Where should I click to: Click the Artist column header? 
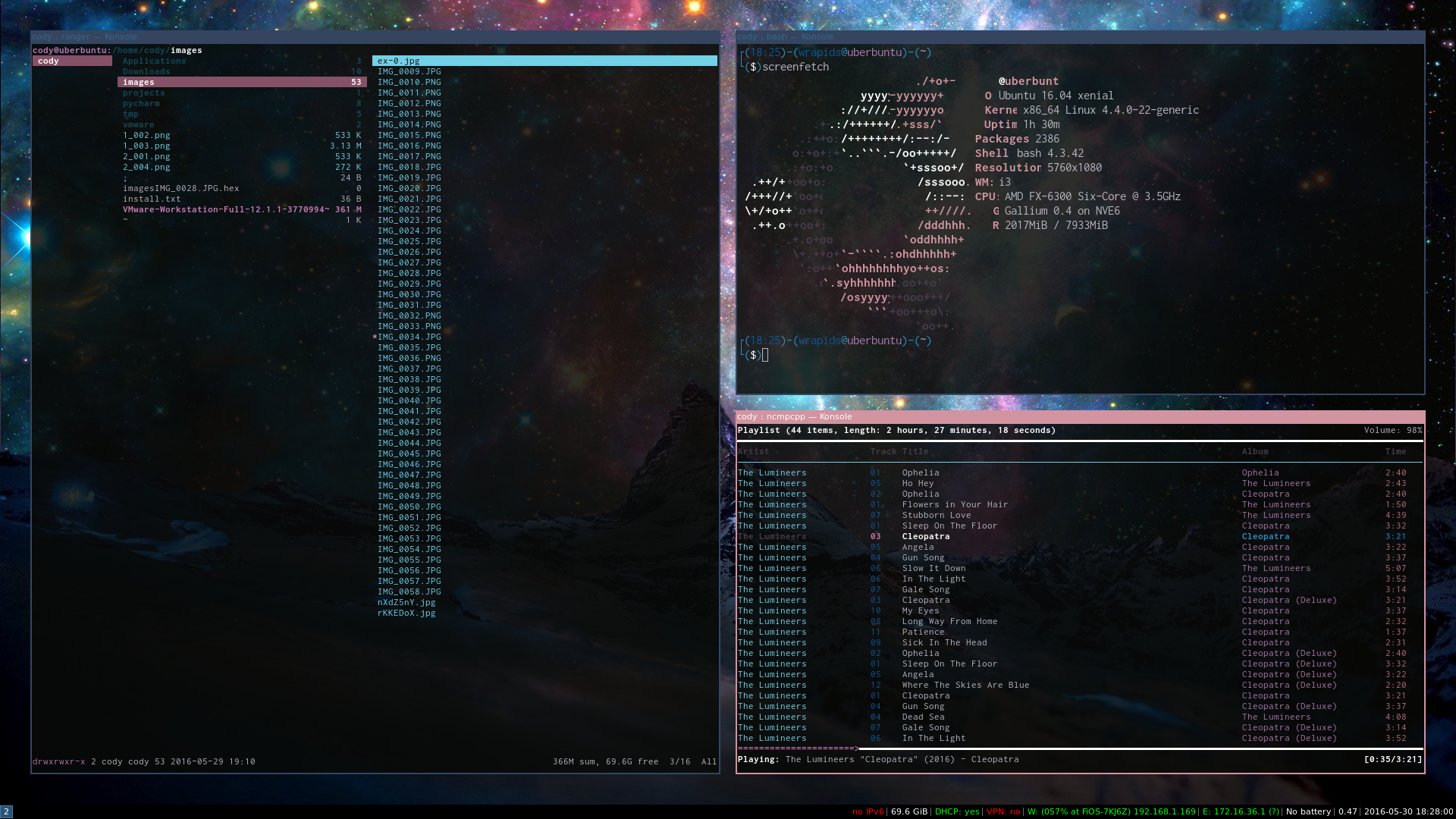pos(753,451)
